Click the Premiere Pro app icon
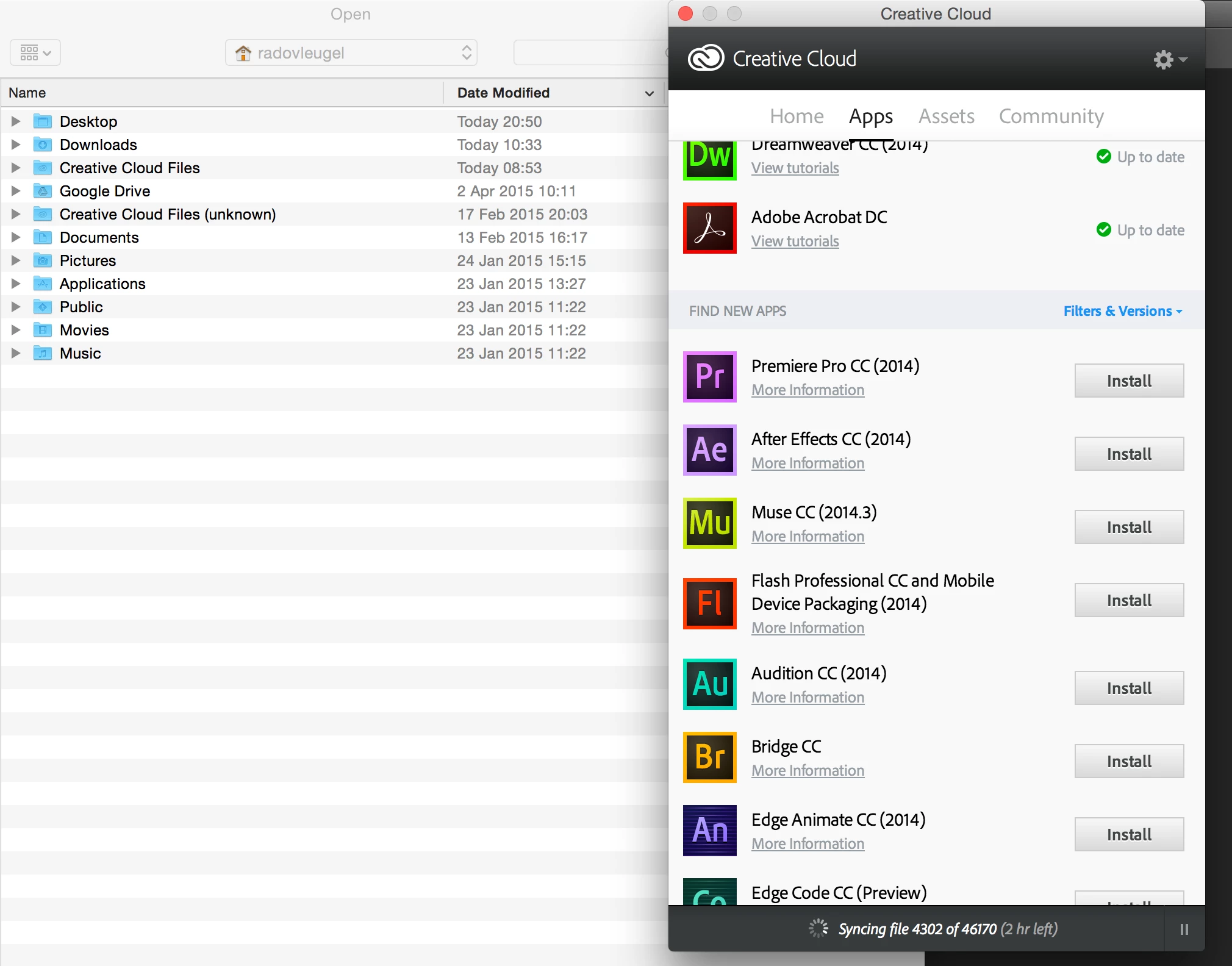Image resolution: width=1232 pixels, height=966 pixels. (x=709, y=376)
